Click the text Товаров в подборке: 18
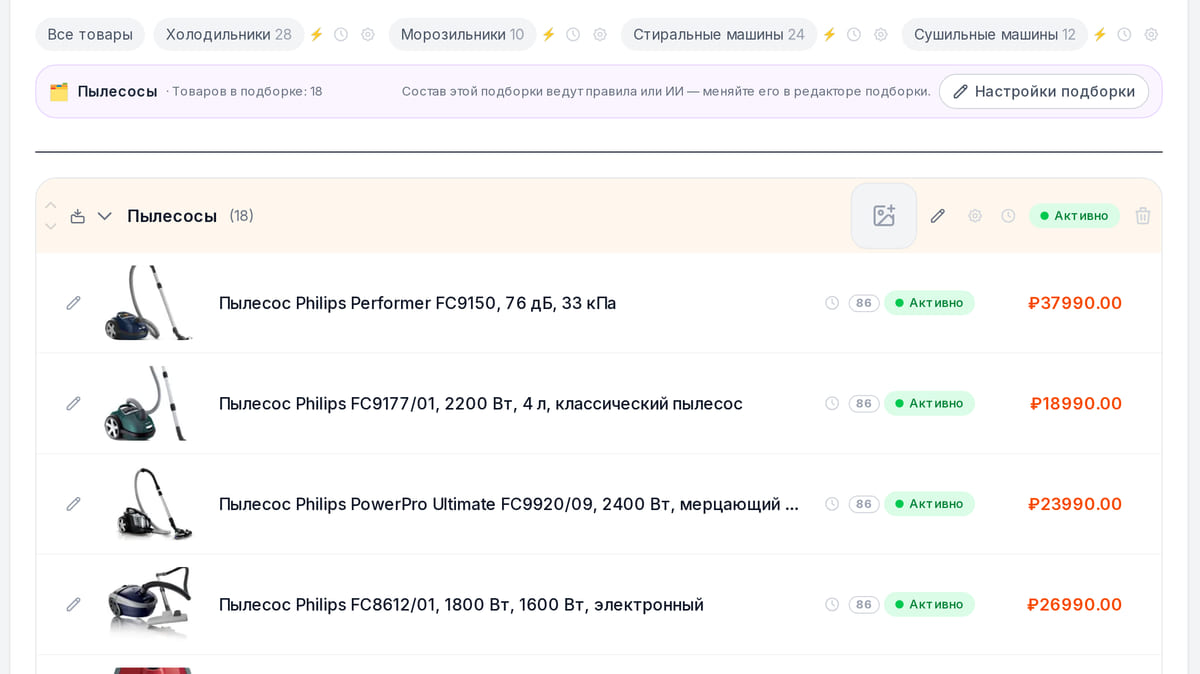 point(247,91)
